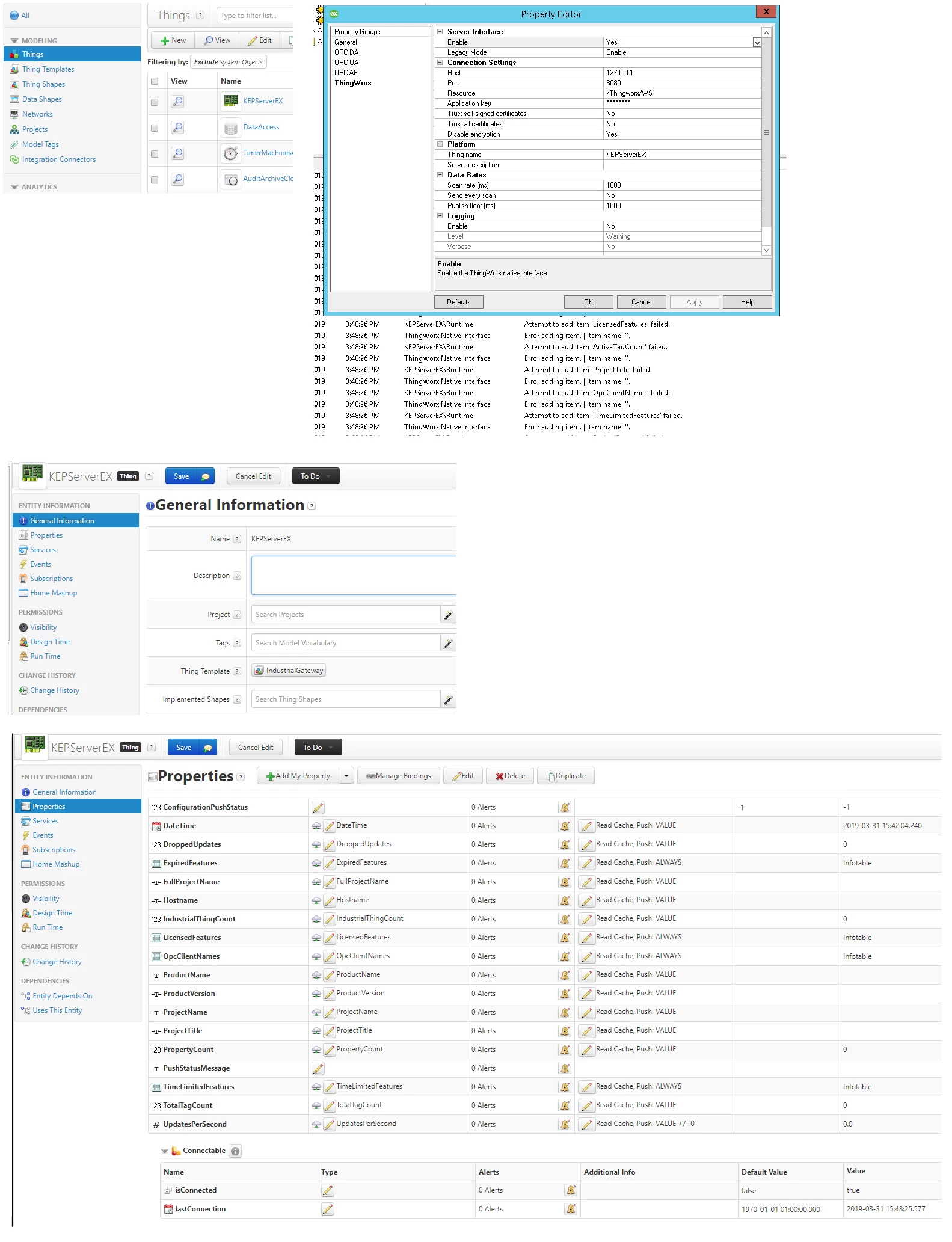This screenshot has height=1242, width=952.
Task: Click the Name field help icon
Action: click(x=237, y=539)
